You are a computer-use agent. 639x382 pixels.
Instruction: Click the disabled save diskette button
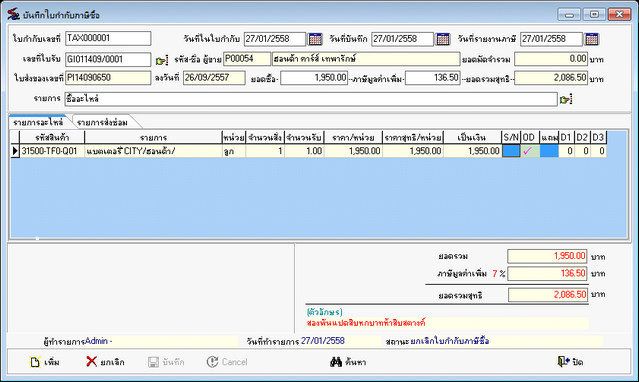click(166, 362)
